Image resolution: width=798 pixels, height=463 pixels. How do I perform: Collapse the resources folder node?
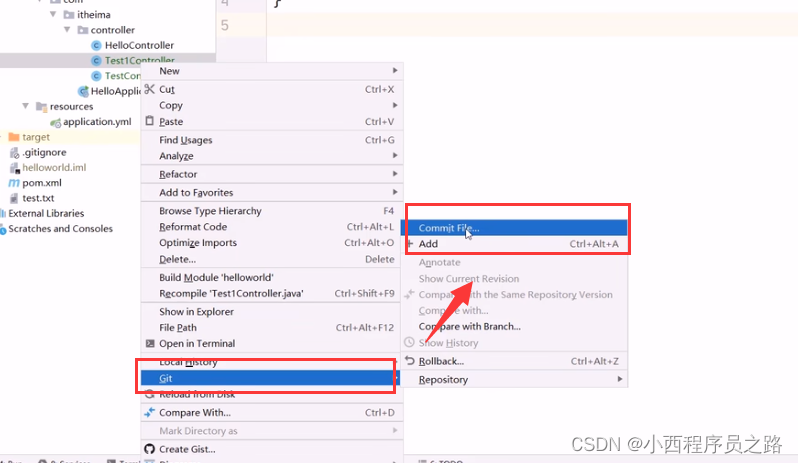(x=25, y=106)
